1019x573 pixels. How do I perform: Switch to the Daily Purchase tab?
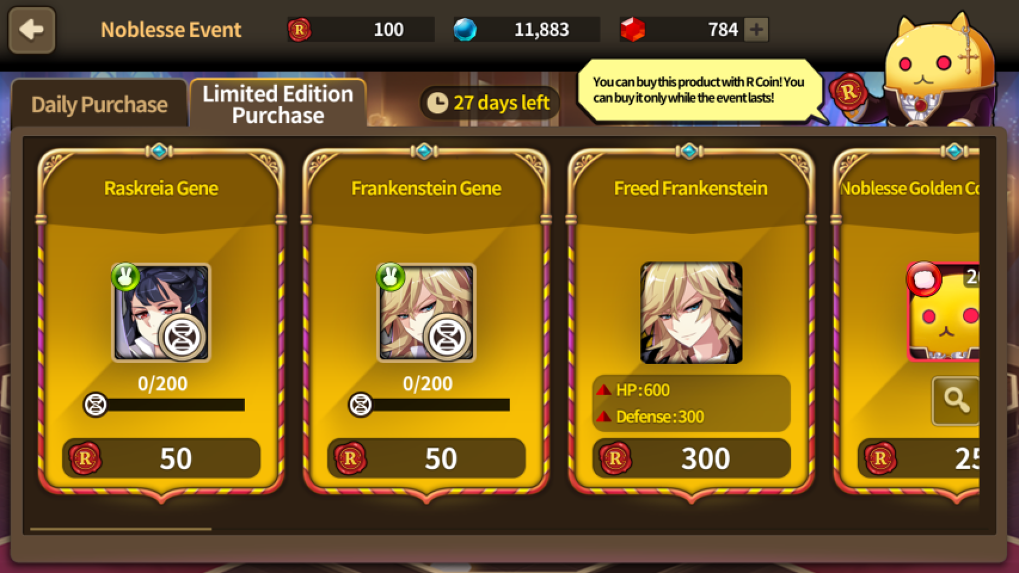(x=99, y=104)
